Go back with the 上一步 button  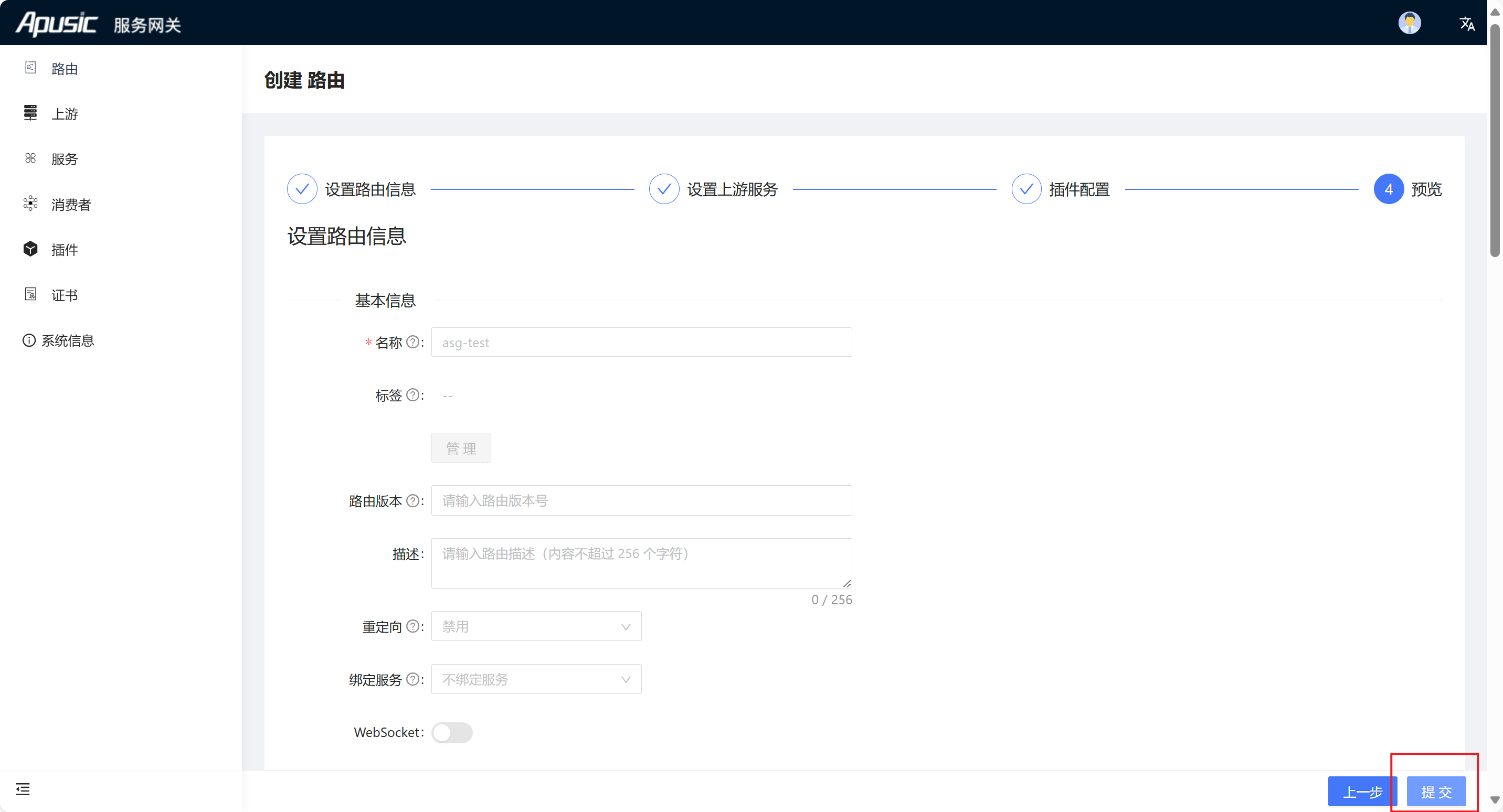coord(1362,792)
